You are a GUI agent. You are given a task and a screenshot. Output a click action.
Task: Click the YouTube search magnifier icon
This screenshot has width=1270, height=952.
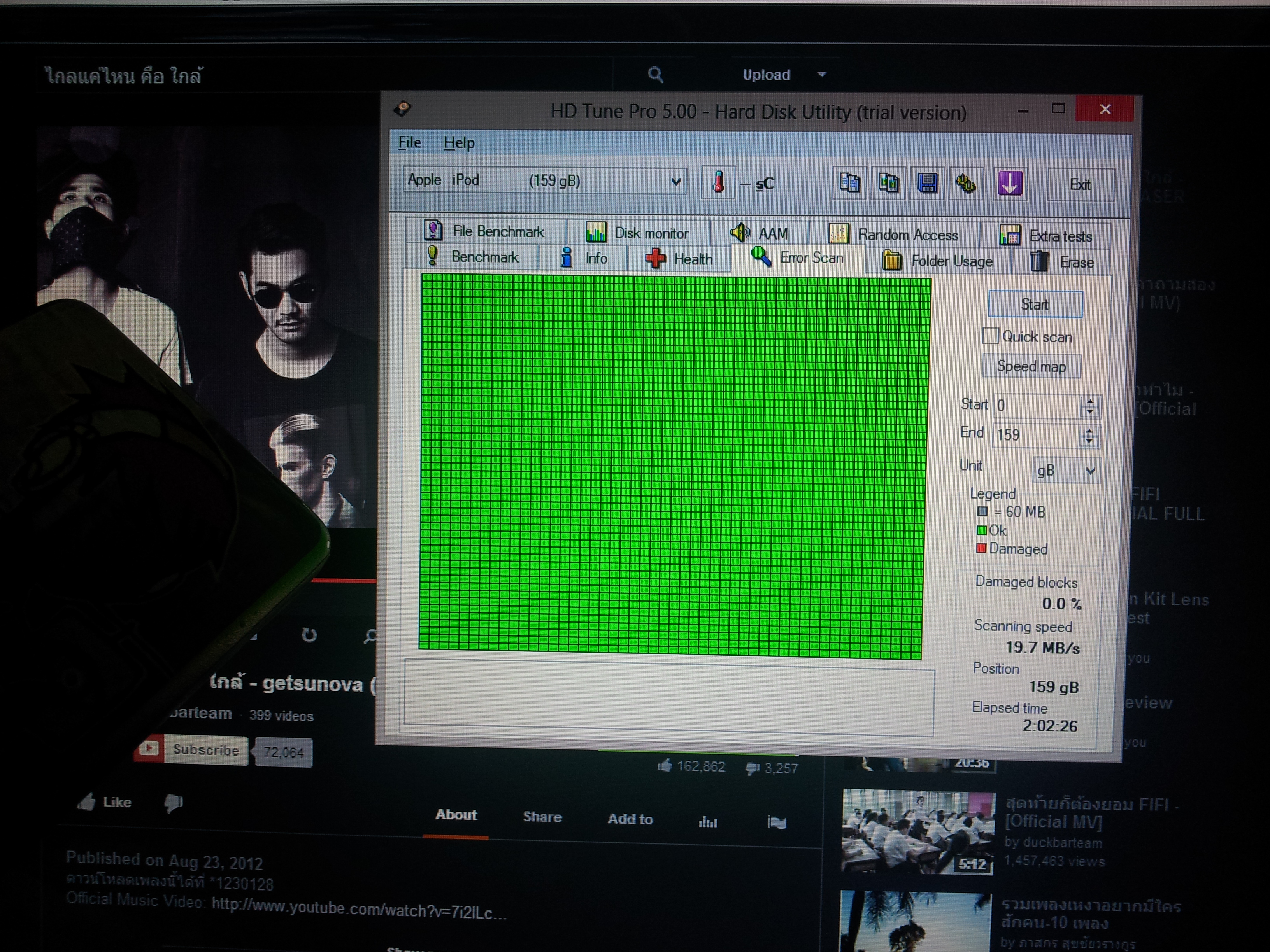tap(655, 75)
